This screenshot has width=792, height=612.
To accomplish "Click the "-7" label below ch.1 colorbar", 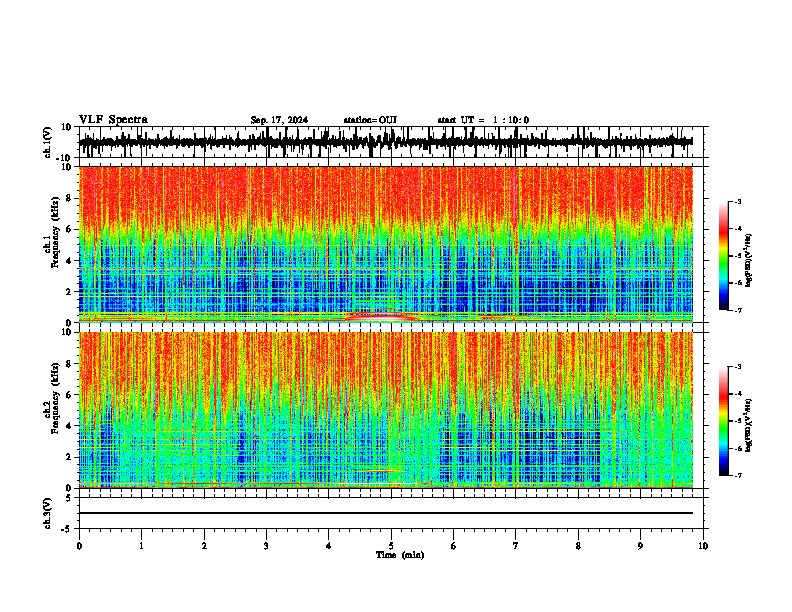I will pos(737,310).
